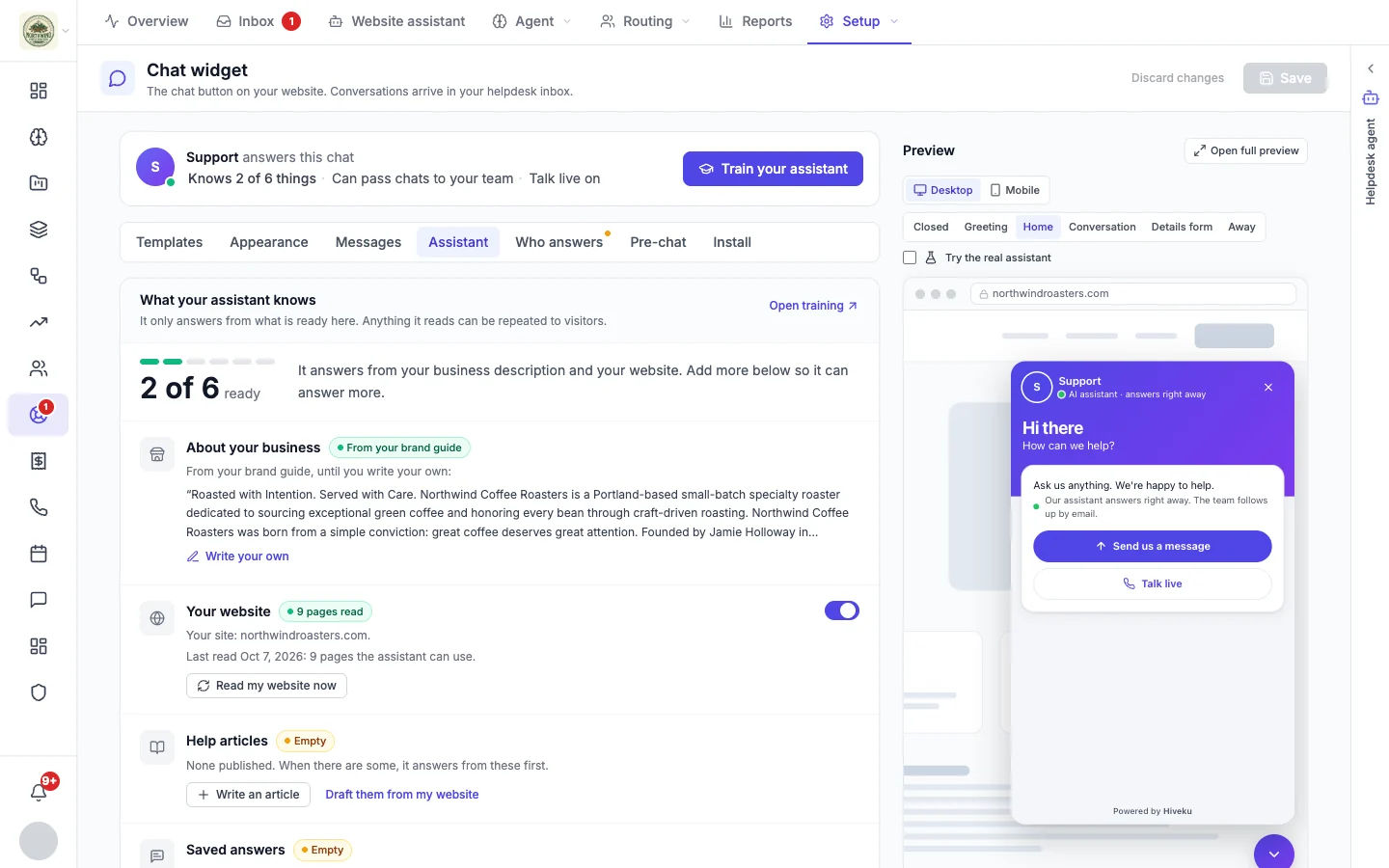Click the workspace logo at top left

(x=39, y=31)
